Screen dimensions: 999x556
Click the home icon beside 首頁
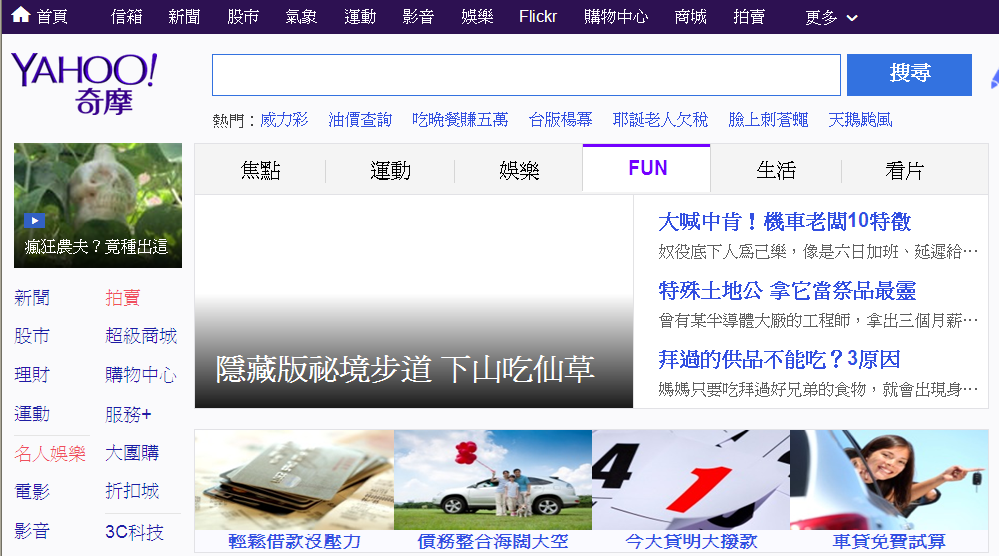(20, 16)
